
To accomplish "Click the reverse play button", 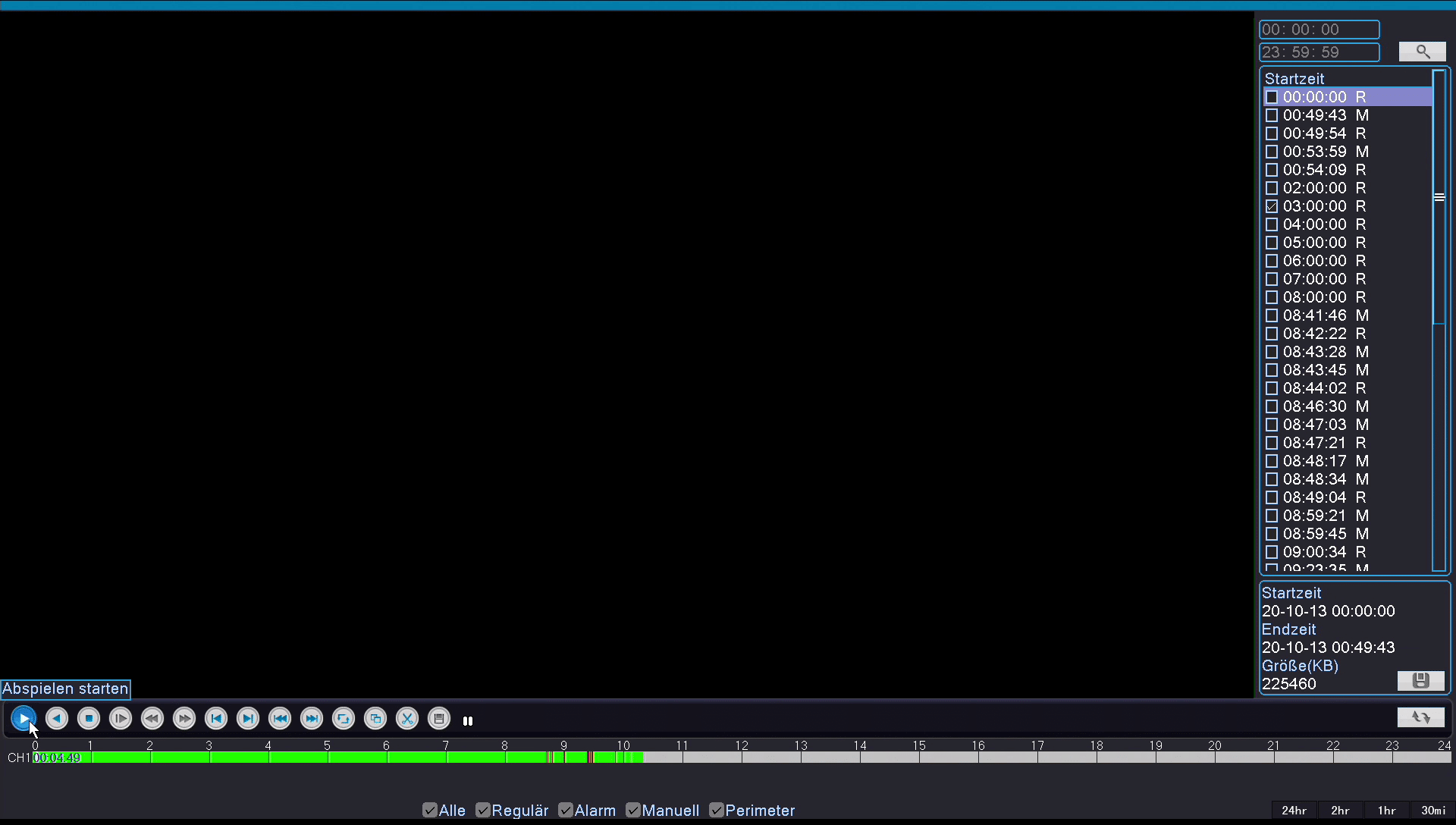I will pos(57,718).
